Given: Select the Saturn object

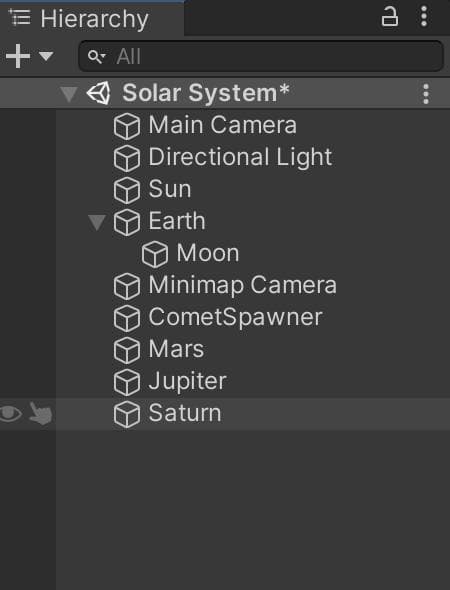Looking at the screenshot, I should pyautogui.click(x=185, y=413).
